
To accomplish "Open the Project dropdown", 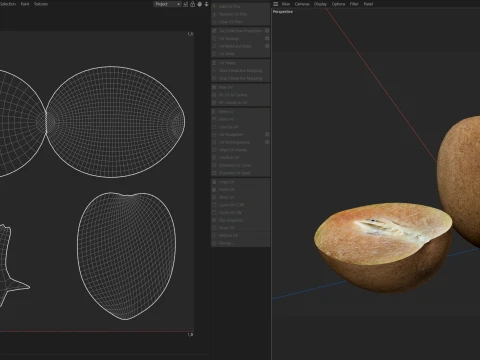I will 167,4.
